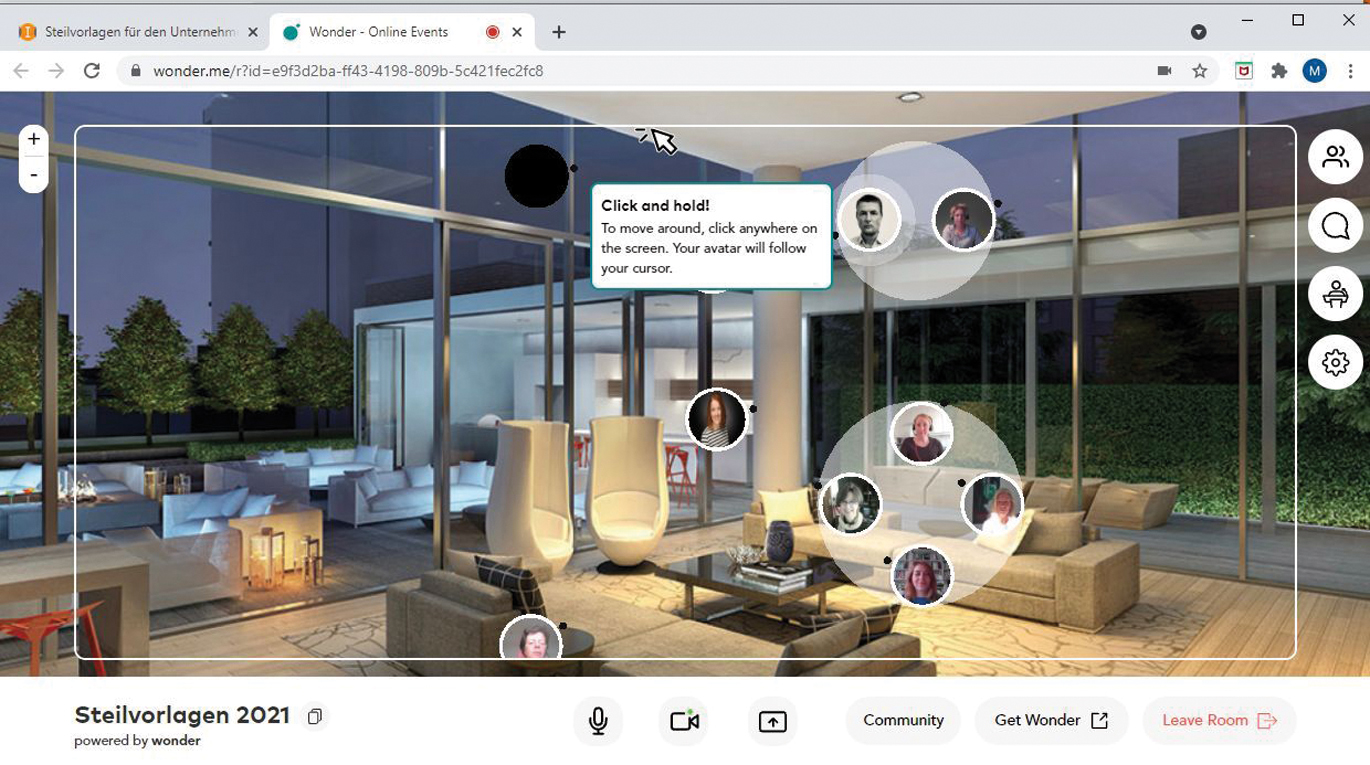Toggle the camera on or off
This screenshot has width=1370, height=765.
point(684,721)
